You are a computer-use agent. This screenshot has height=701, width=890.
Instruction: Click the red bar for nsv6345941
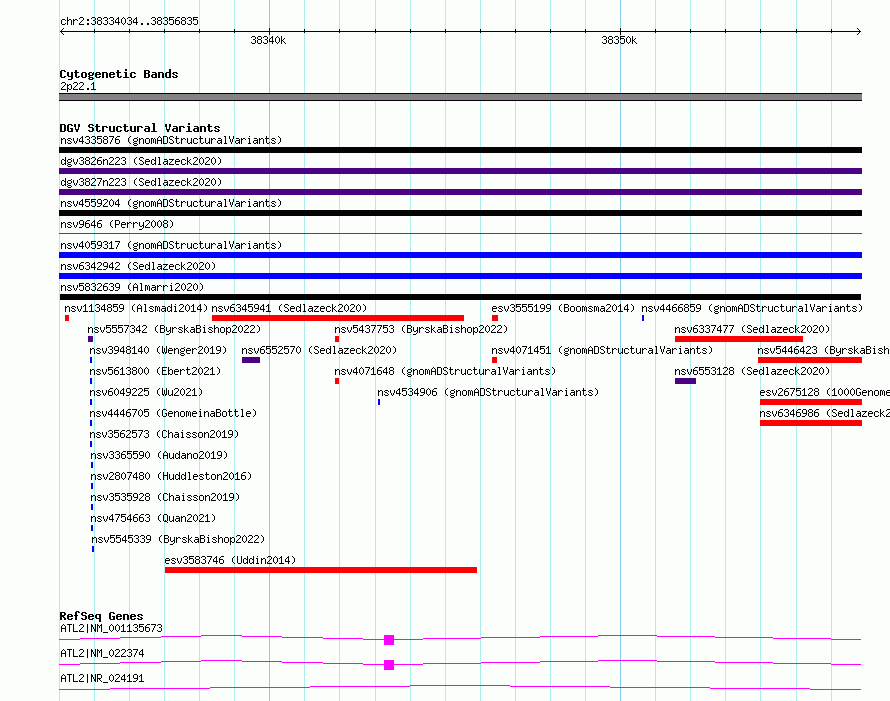(338, 318)
